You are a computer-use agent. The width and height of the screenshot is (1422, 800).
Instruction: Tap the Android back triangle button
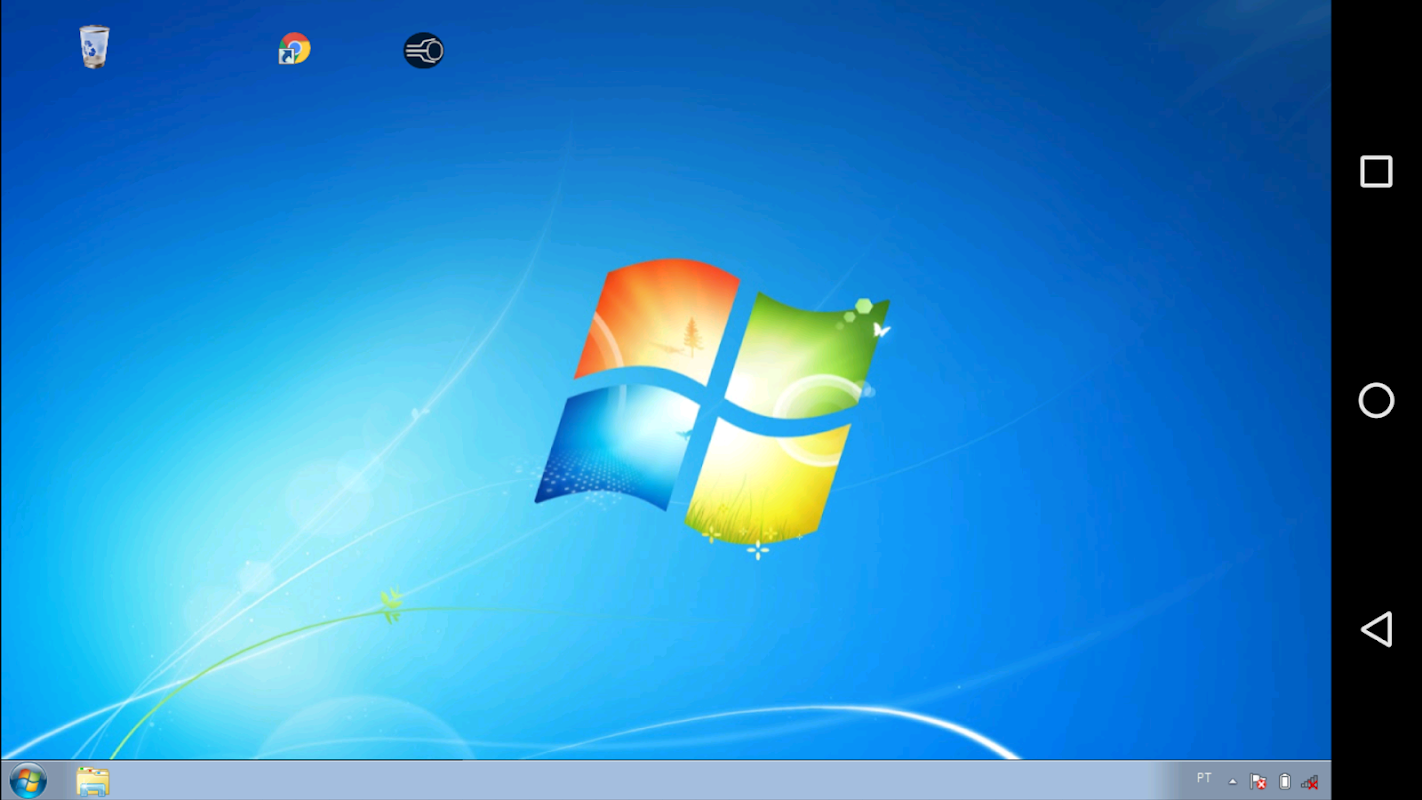(1376, 629)
